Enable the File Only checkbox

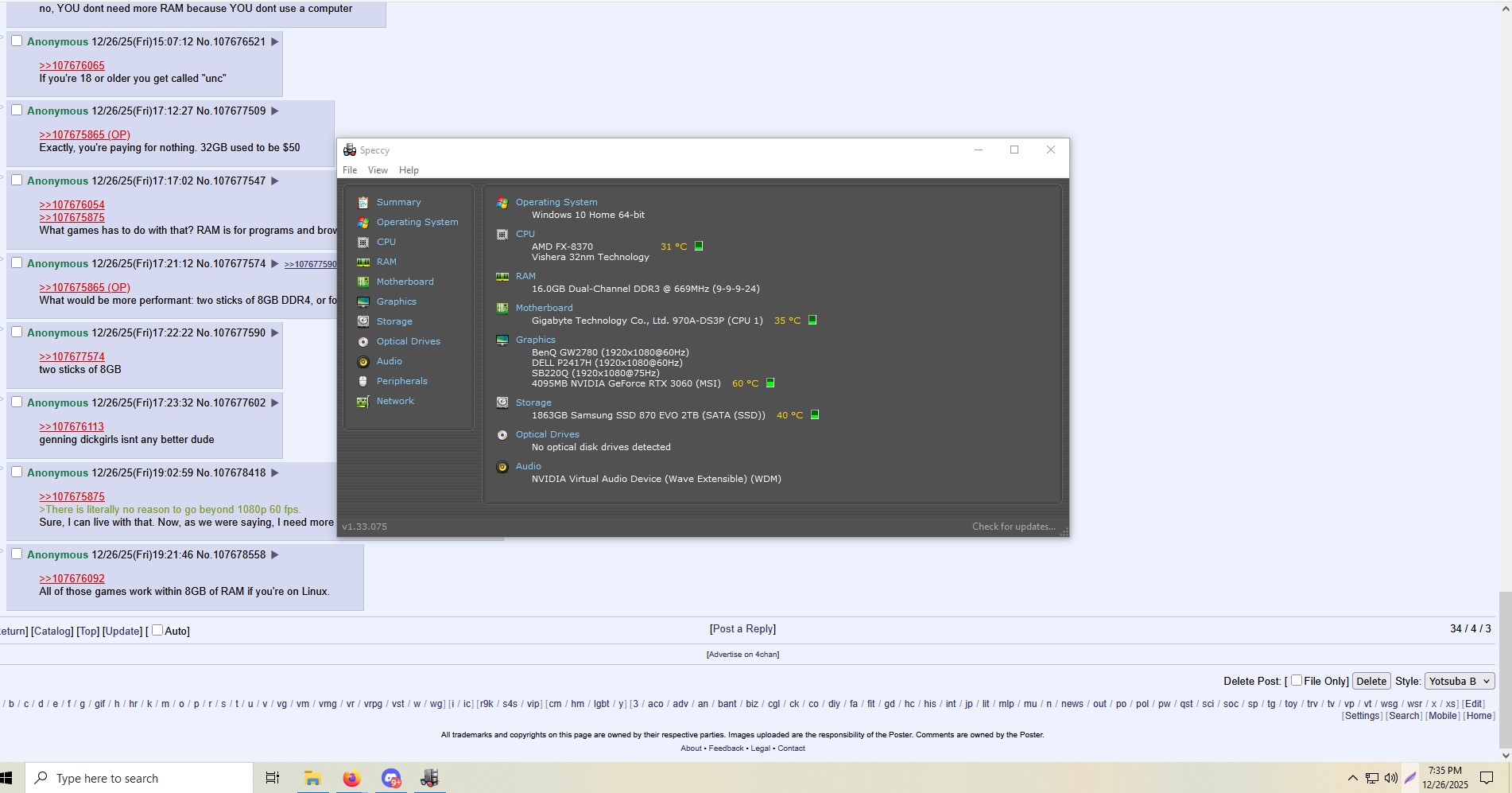1297,680
